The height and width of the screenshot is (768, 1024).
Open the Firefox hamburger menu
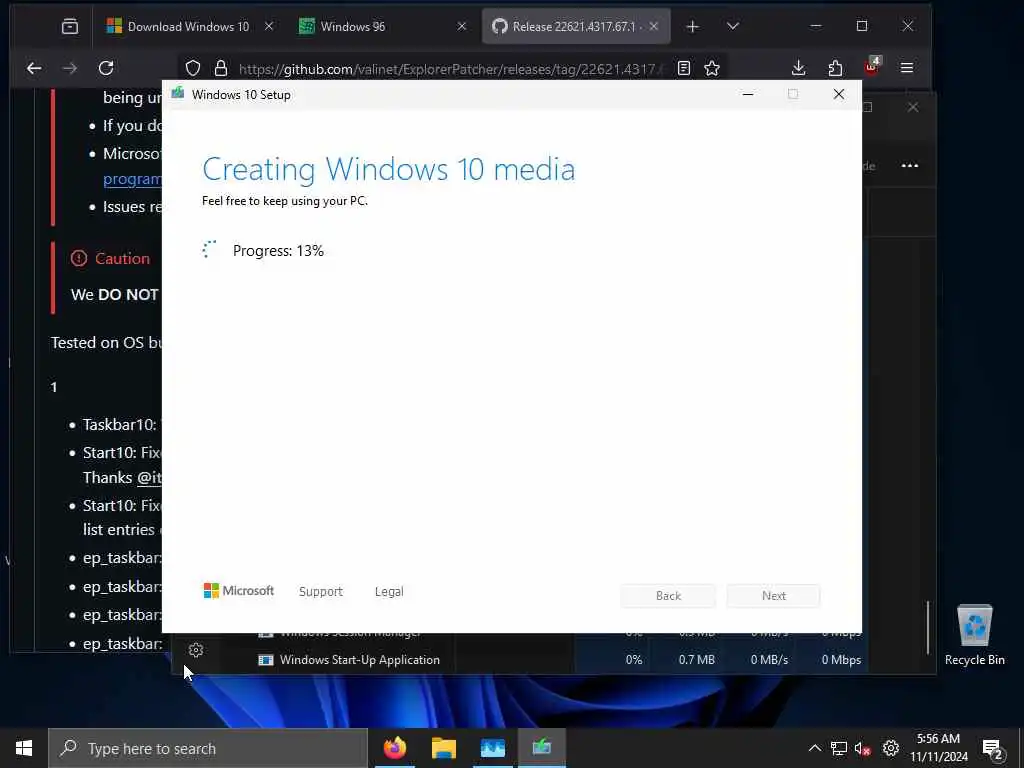(906, 68)
